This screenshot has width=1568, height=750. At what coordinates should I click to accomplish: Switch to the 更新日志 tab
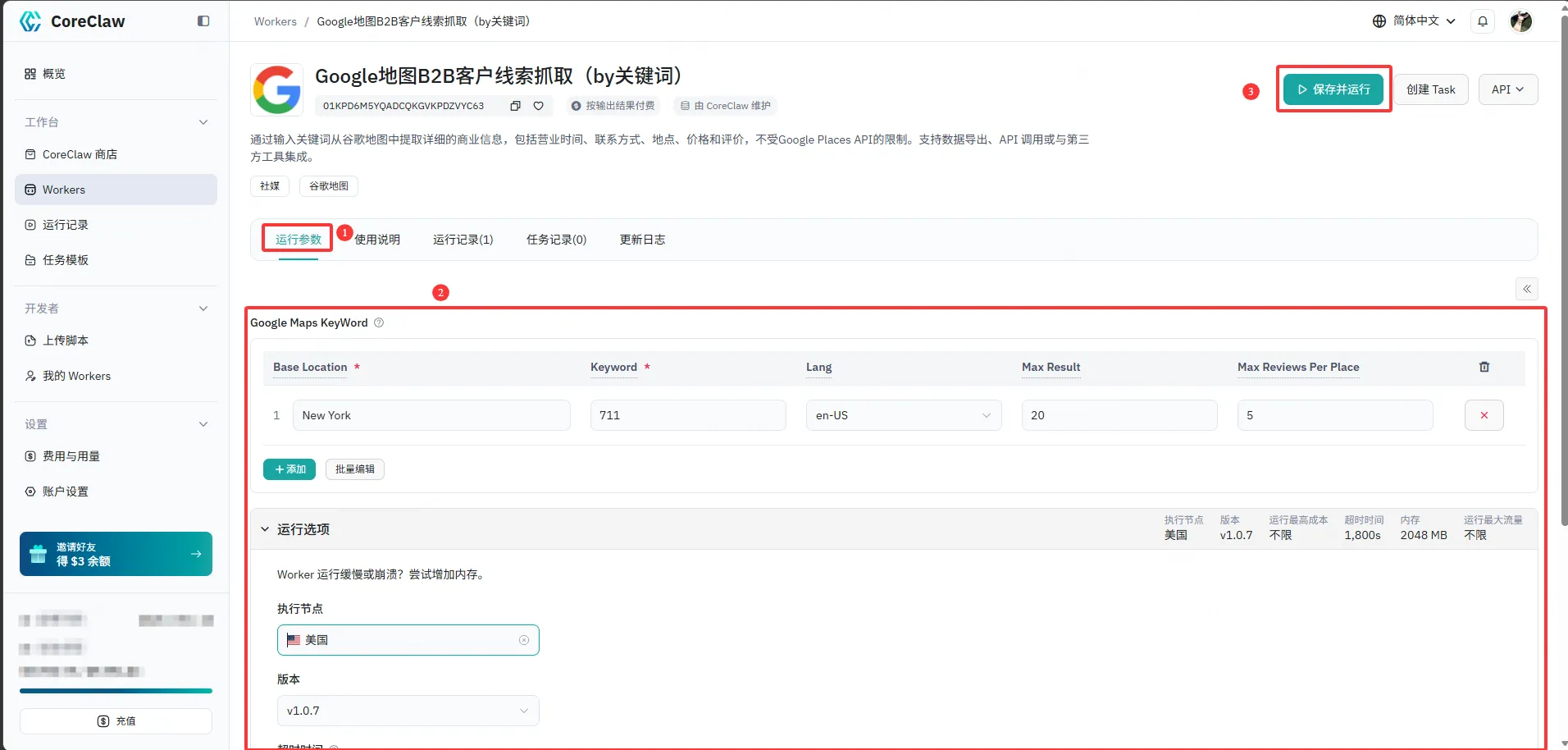tap(642, 240)
